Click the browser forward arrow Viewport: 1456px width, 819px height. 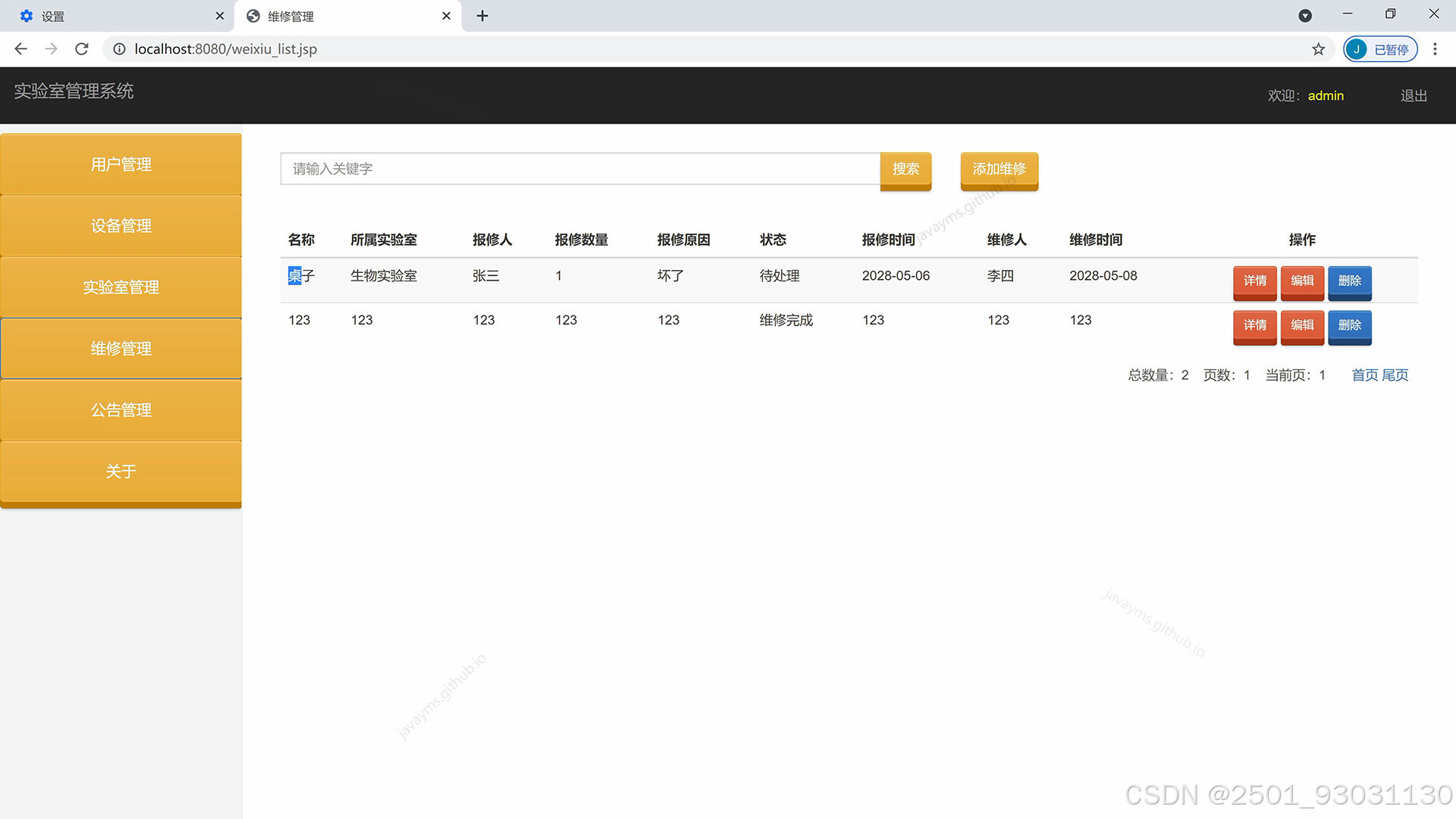point(51,49)
